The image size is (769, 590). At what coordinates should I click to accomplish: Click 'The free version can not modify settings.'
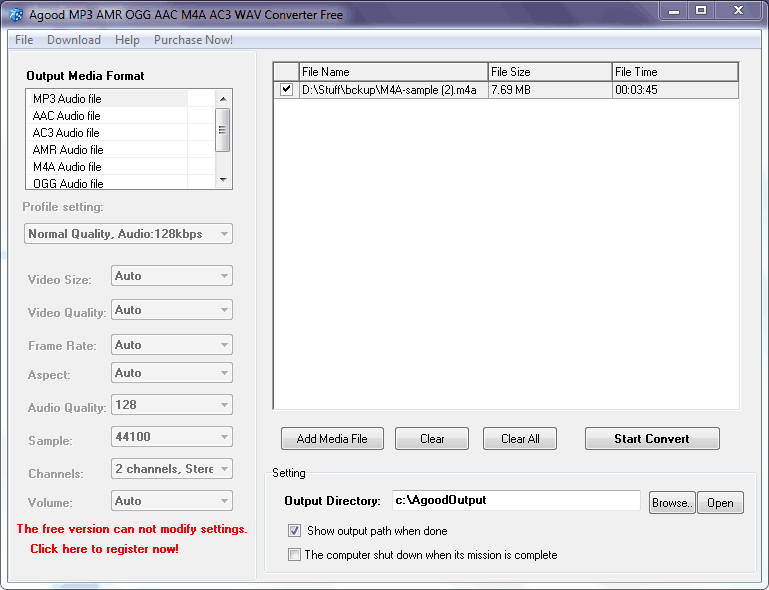pos(132,529)
